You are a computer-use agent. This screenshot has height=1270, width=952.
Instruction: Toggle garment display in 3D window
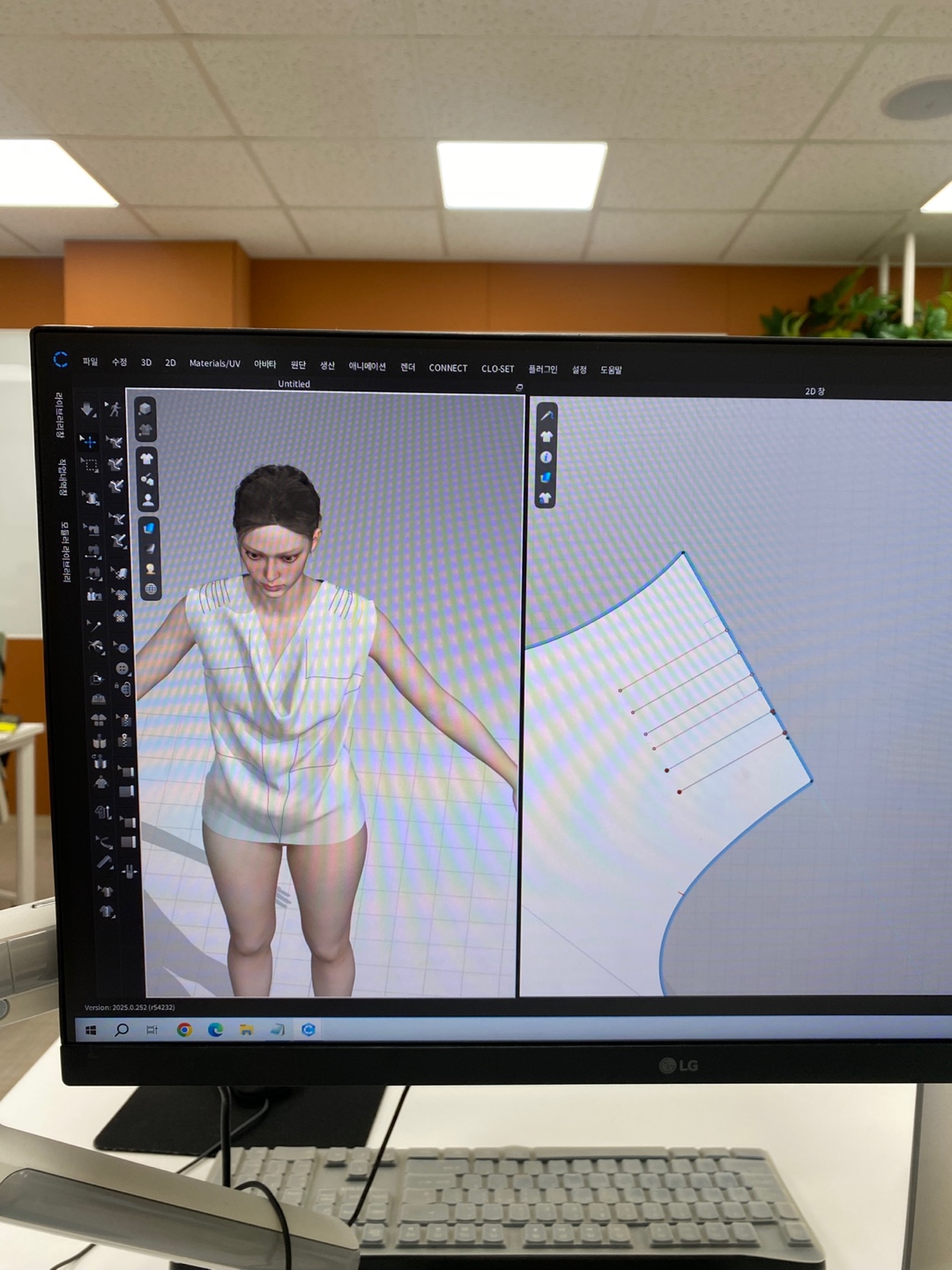click(x=147, y=459)
